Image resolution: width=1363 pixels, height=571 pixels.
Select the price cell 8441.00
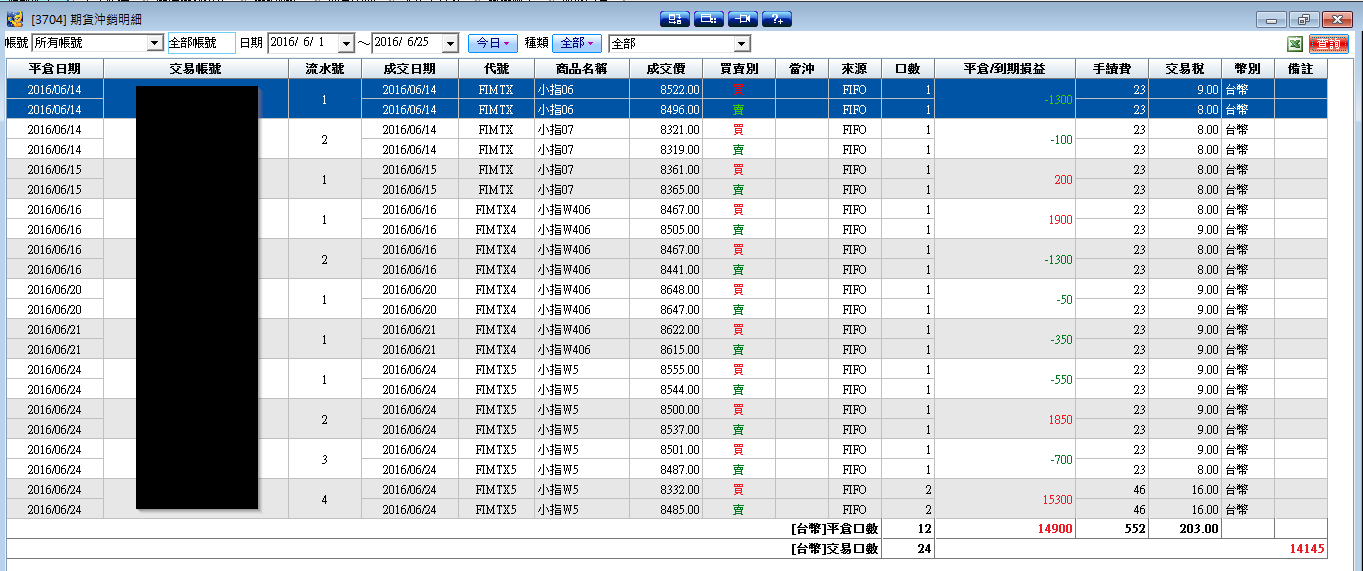pyautogui.click(x=667, y=269)
